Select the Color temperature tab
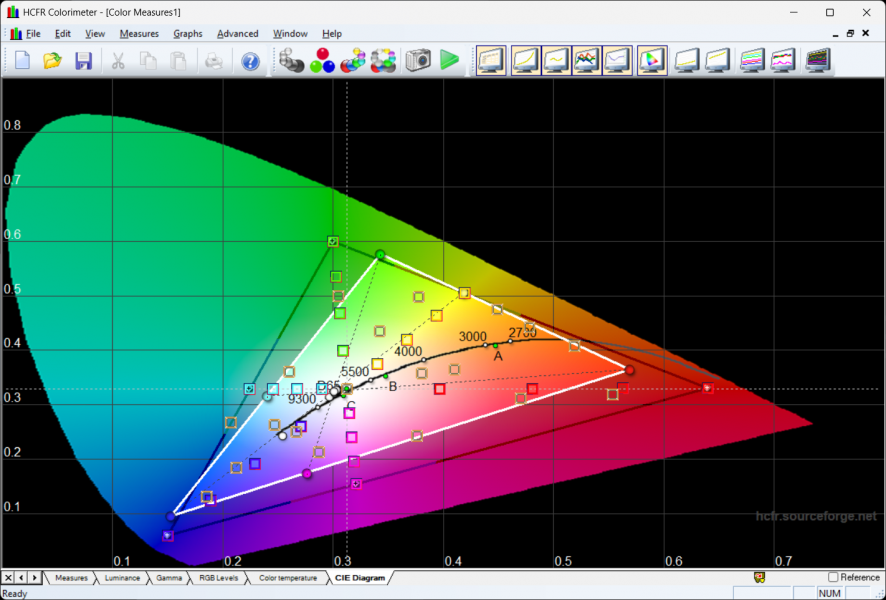The height and width of the screenshot is (600, 886). tap(287, 578)
